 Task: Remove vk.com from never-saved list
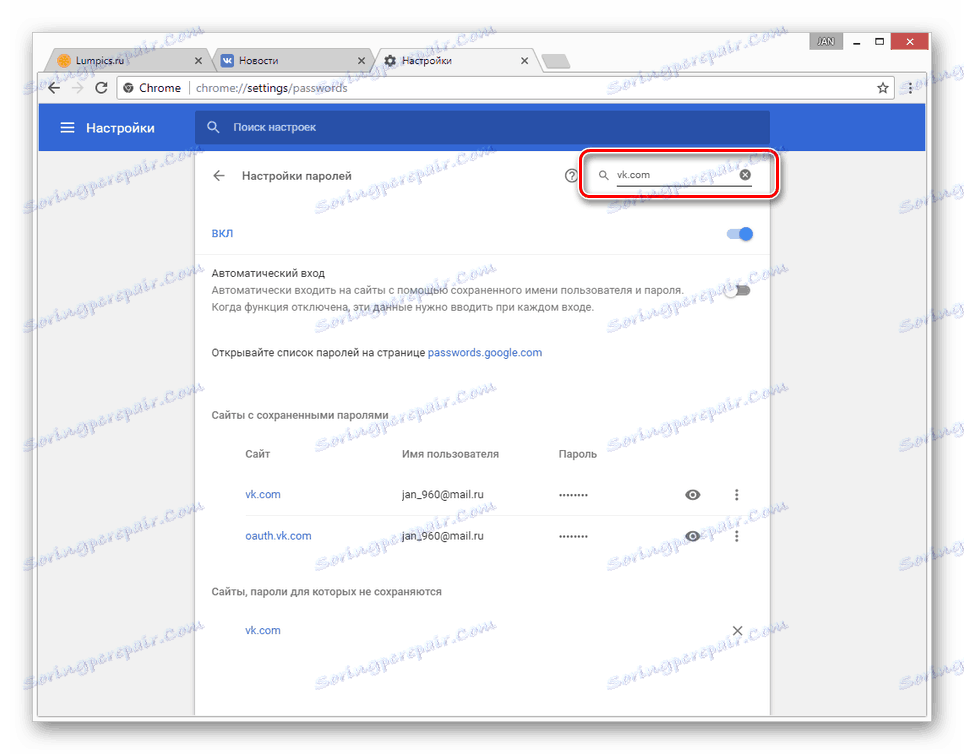click(x=737, y=630)
